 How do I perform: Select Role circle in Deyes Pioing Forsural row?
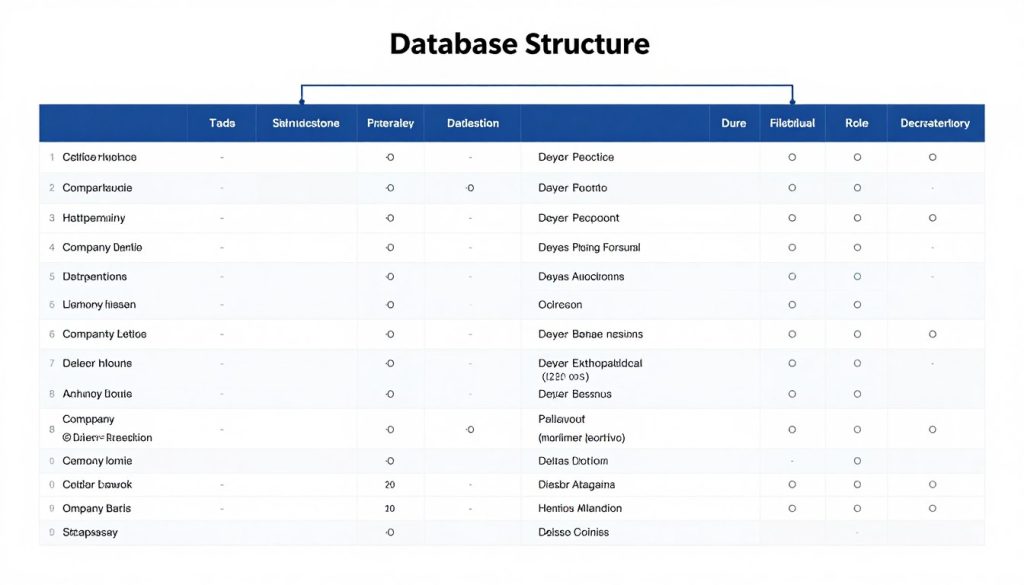857,247
